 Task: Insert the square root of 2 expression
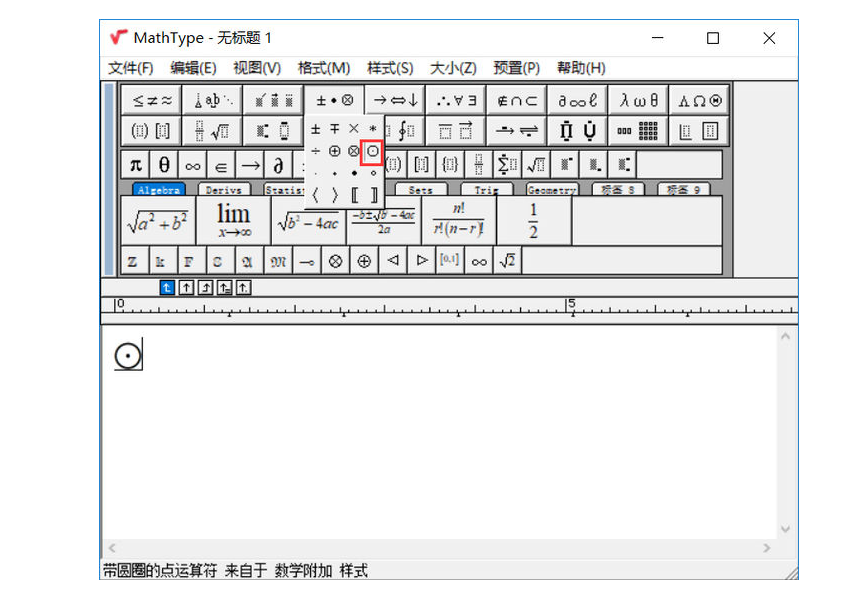[507, 261]
